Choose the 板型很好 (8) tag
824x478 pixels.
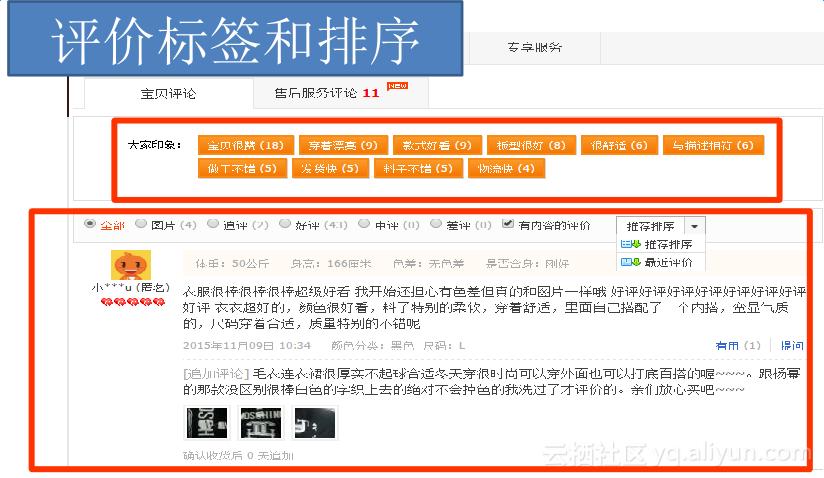coord(531,145)
